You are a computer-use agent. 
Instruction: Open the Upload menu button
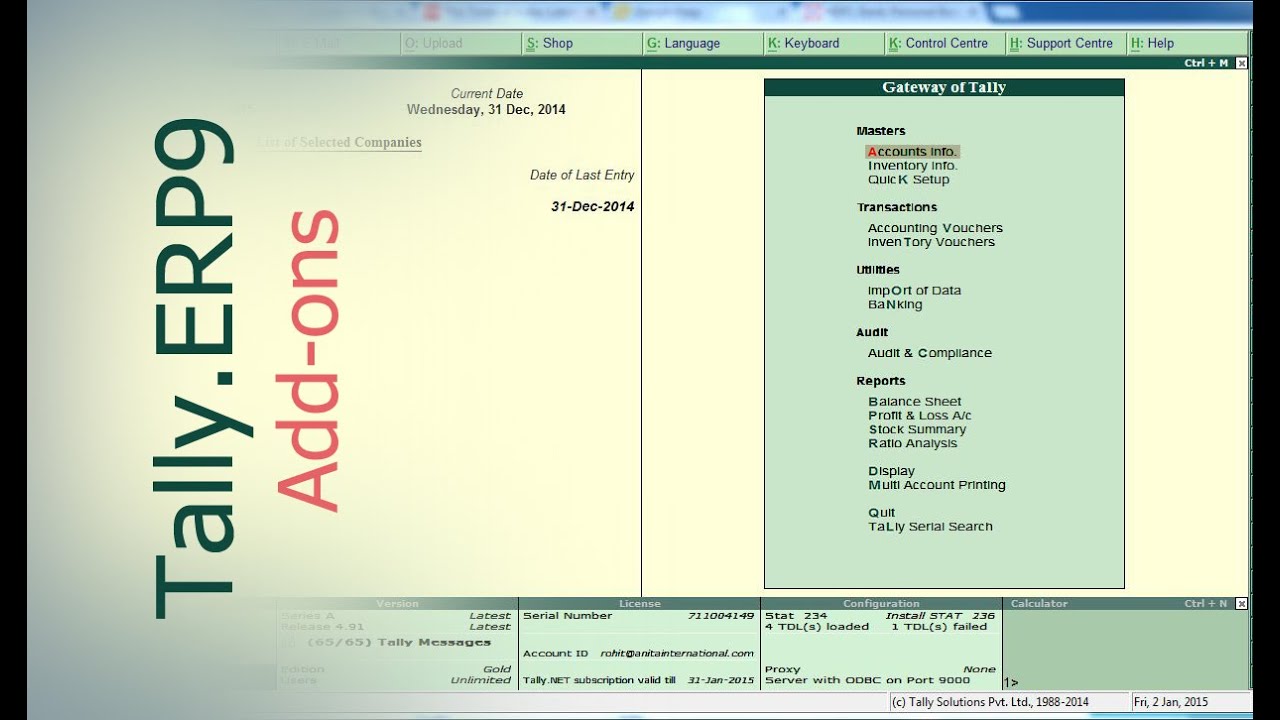[x=459, y=43]
